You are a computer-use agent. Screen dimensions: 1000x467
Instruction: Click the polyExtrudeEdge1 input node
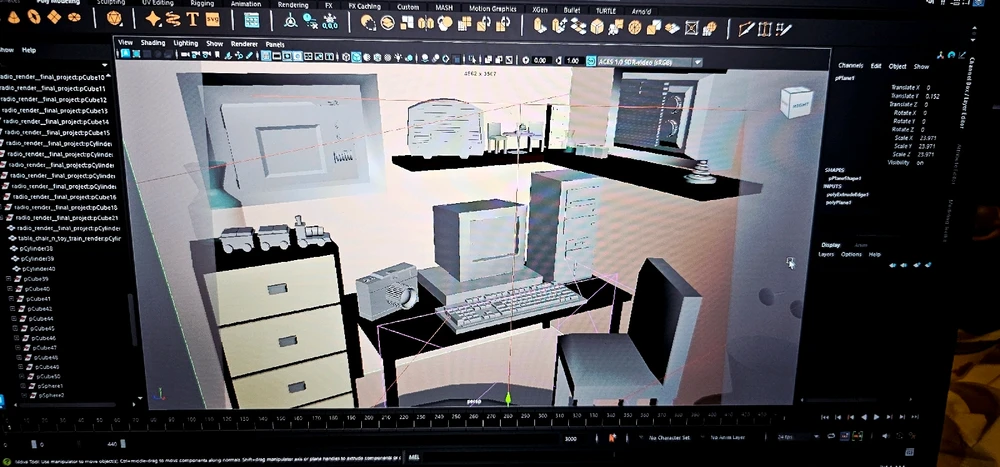pos(848,195)
